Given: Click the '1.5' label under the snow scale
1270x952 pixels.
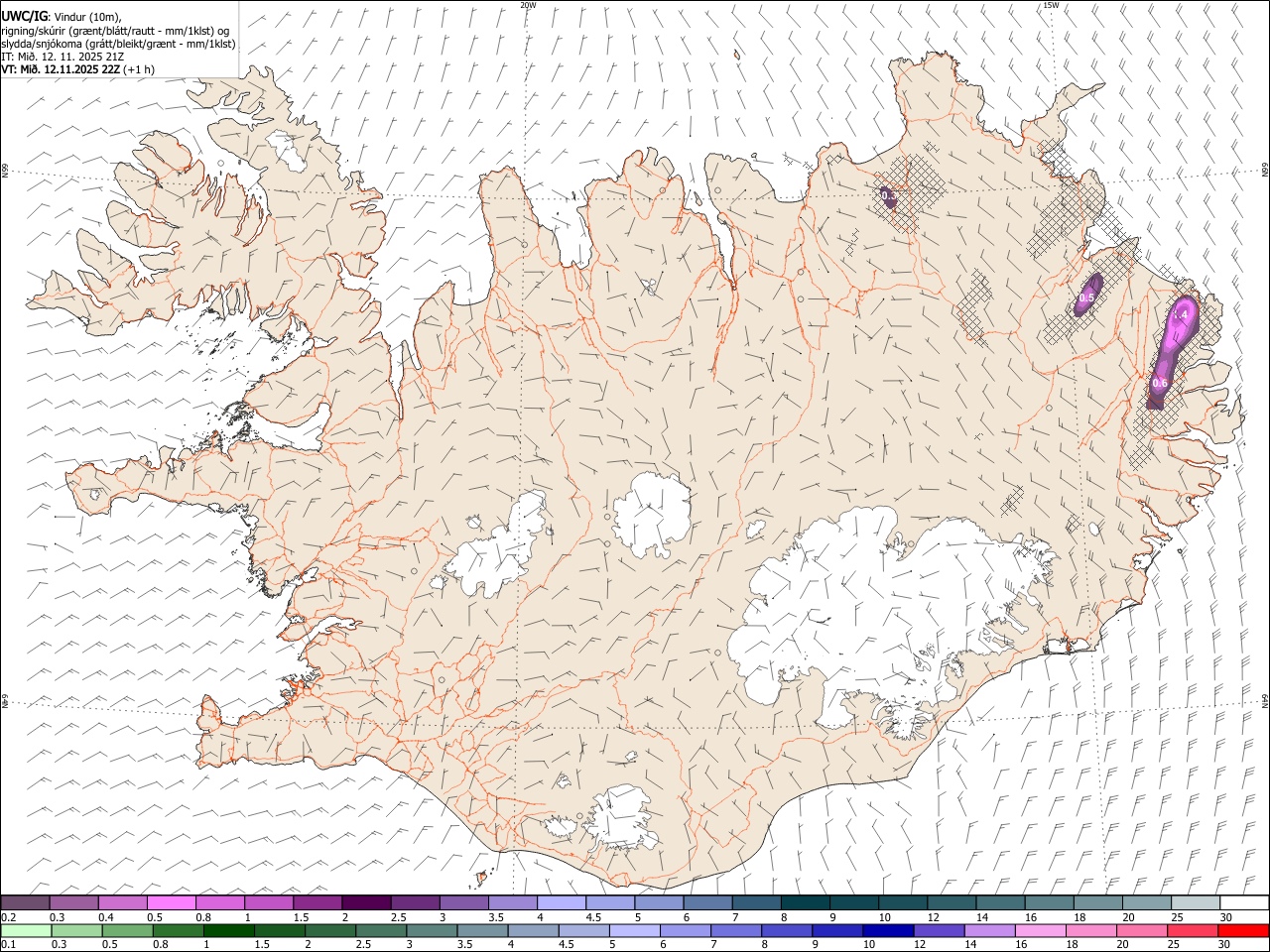Looking at the screenshot, I should coord(301,916).
